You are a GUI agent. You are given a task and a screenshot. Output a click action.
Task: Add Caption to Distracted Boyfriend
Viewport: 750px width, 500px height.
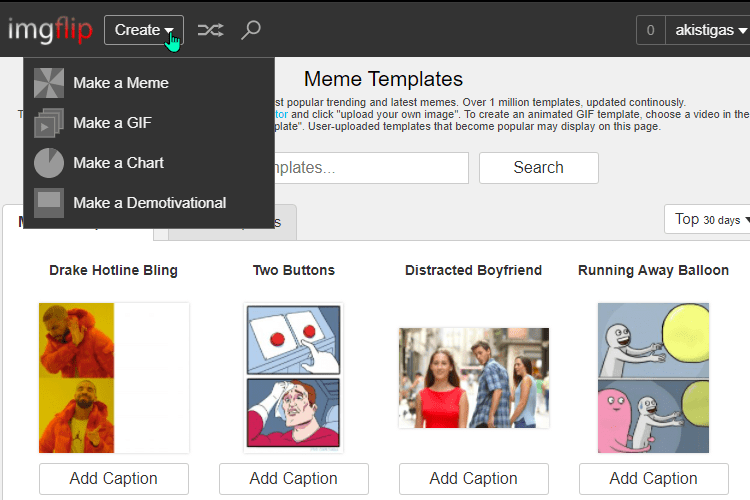click(474, 478)
